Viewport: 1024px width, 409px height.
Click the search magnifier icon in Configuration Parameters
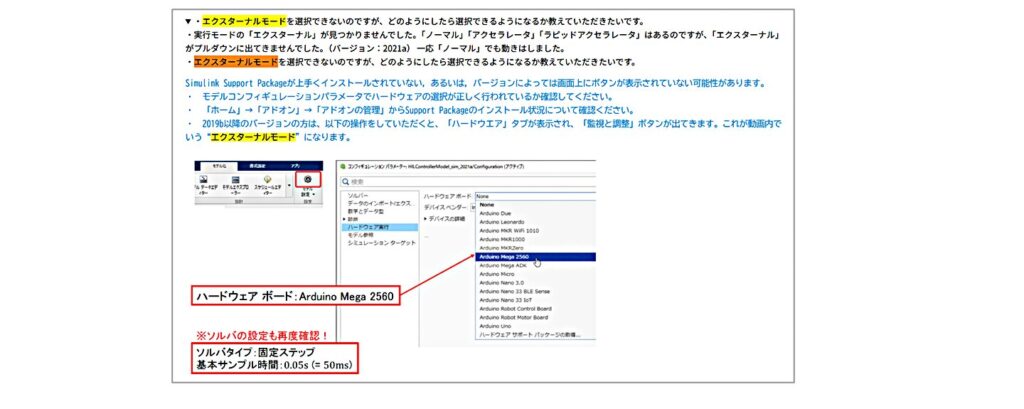346,182
